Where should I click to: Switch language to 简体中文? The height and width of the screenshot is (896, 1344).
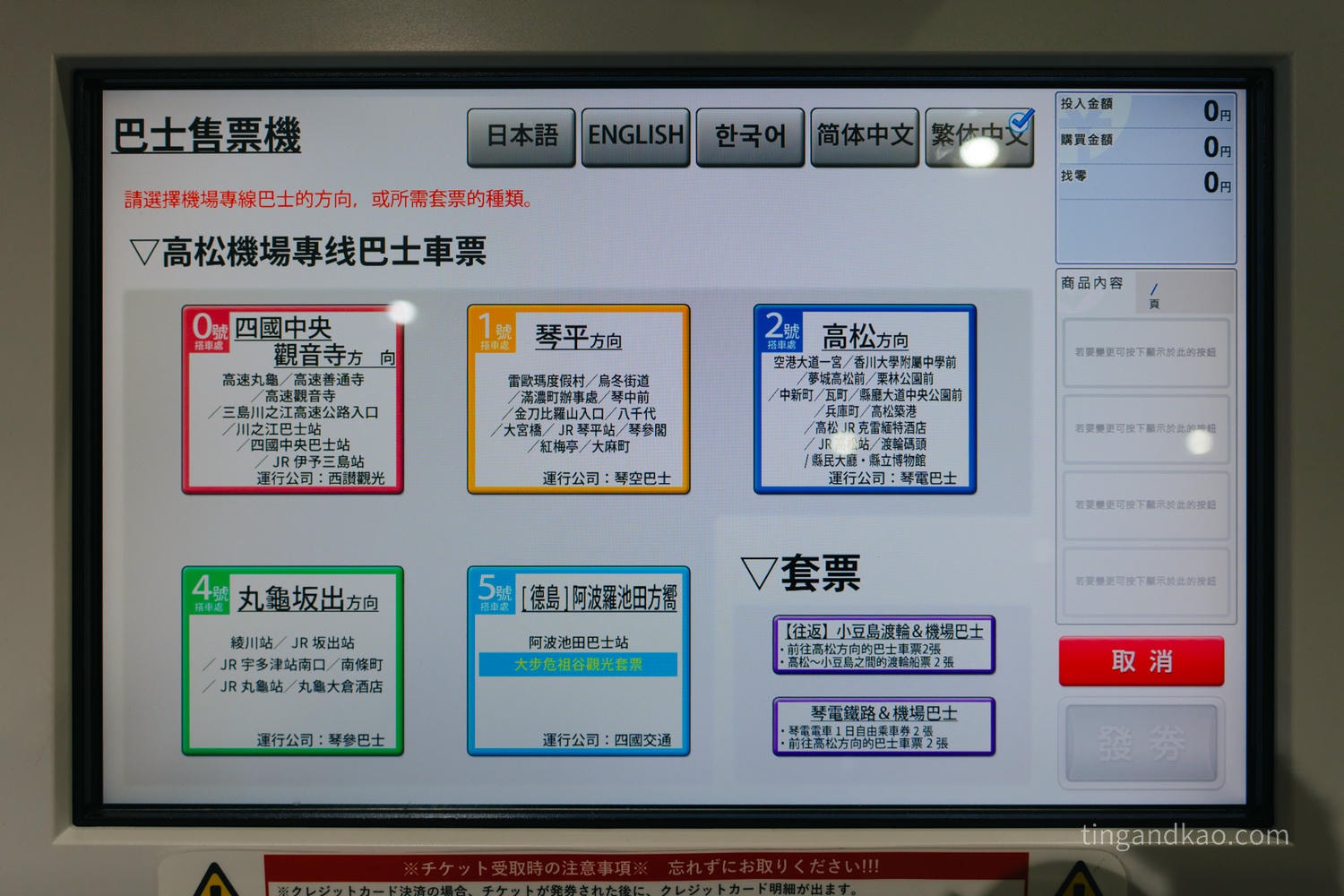coord(866,137)
